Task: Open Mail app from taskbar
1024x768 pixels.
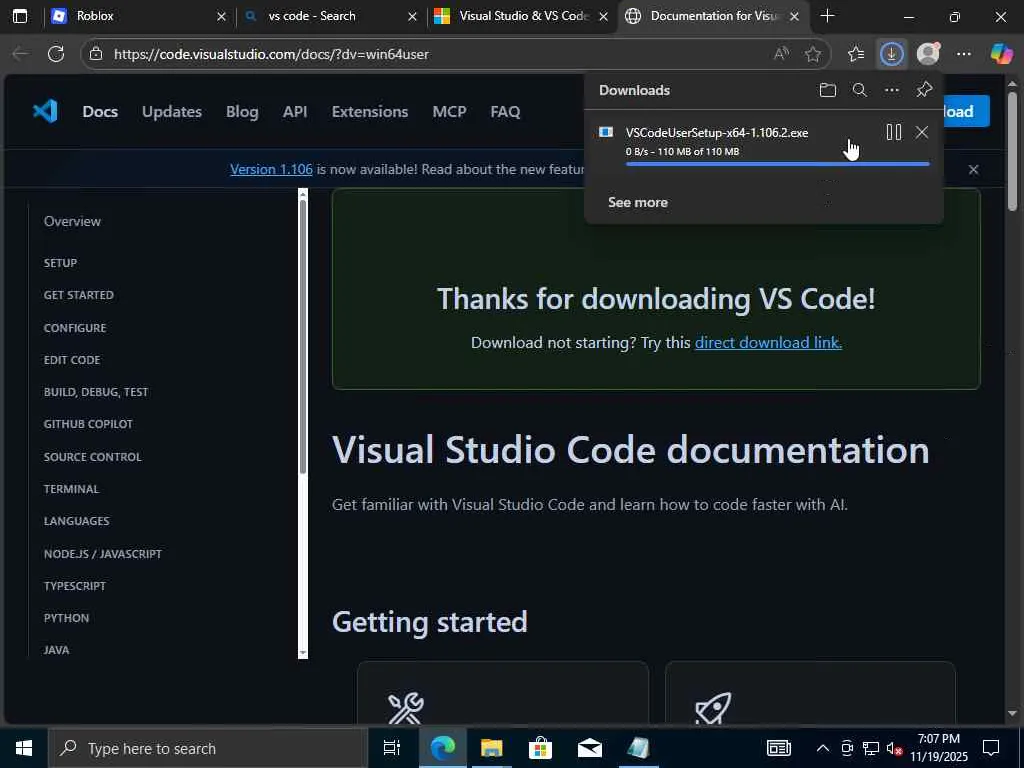Action: coord(589,748)
